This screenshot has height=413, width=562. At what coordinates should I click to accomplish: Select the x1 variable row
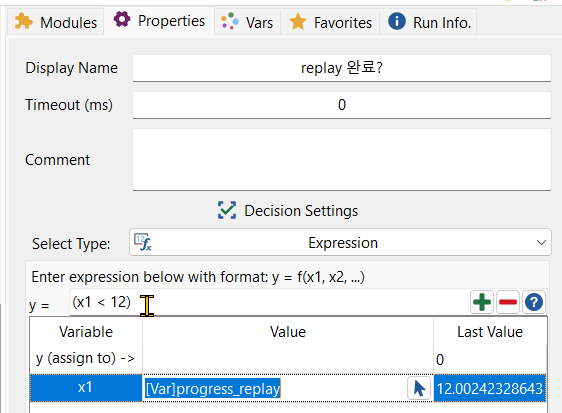(288, 388)
